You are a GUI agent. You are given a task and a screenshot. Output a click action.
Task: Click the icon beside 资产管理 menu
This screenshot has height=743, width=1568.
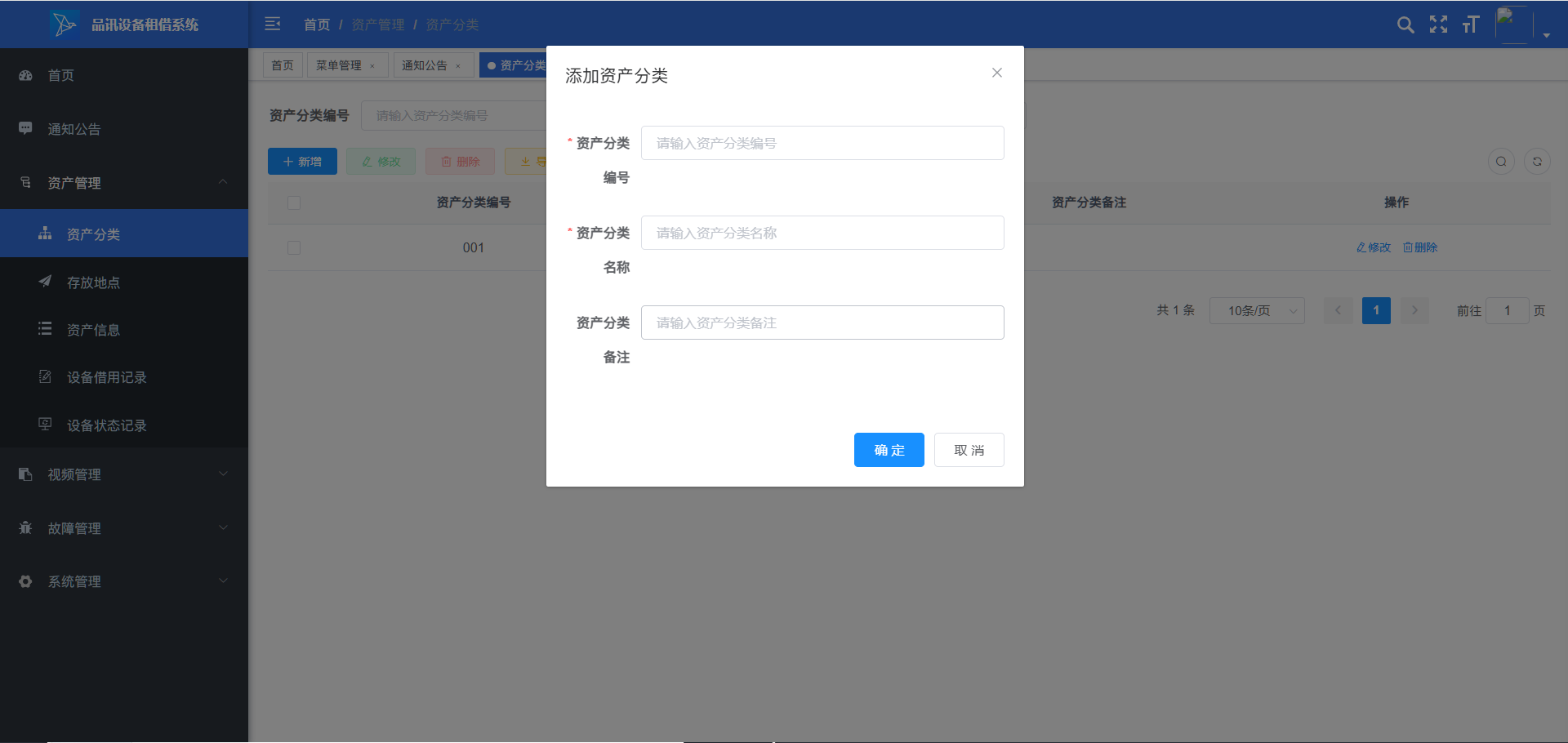coord(25,182)
